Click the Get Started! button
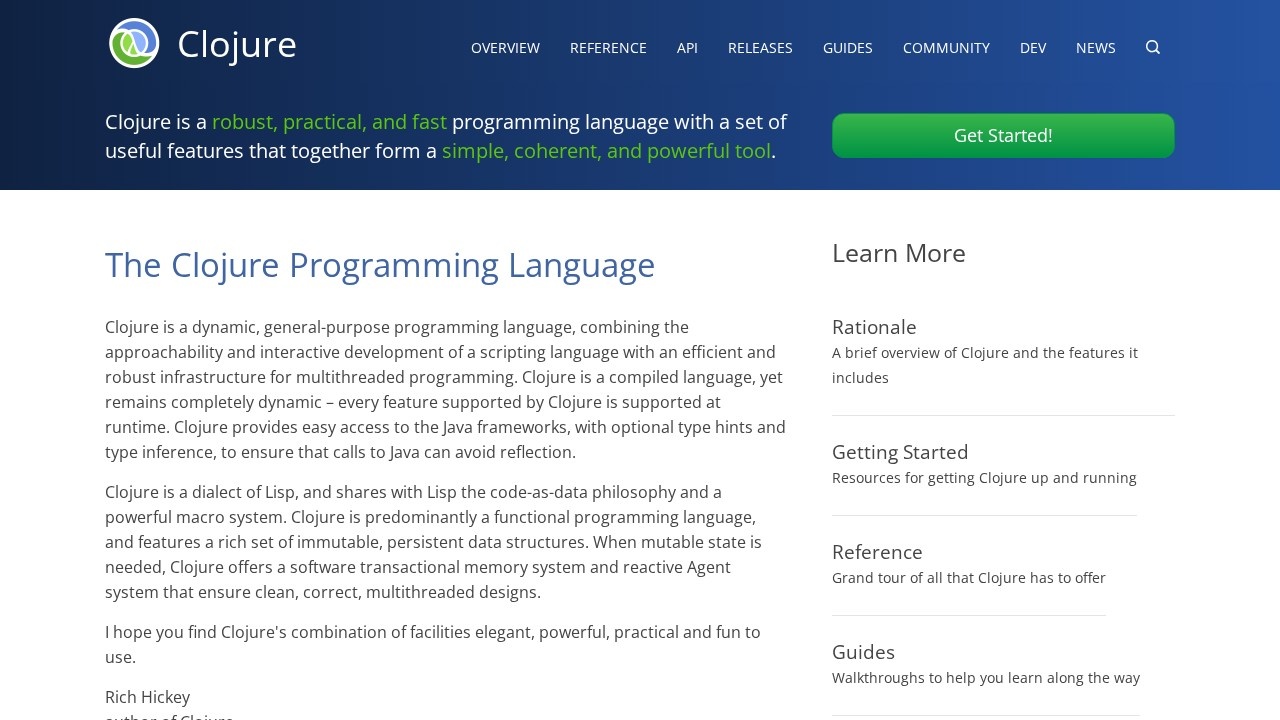1280x720 pixels. (x=1003, y=135)
